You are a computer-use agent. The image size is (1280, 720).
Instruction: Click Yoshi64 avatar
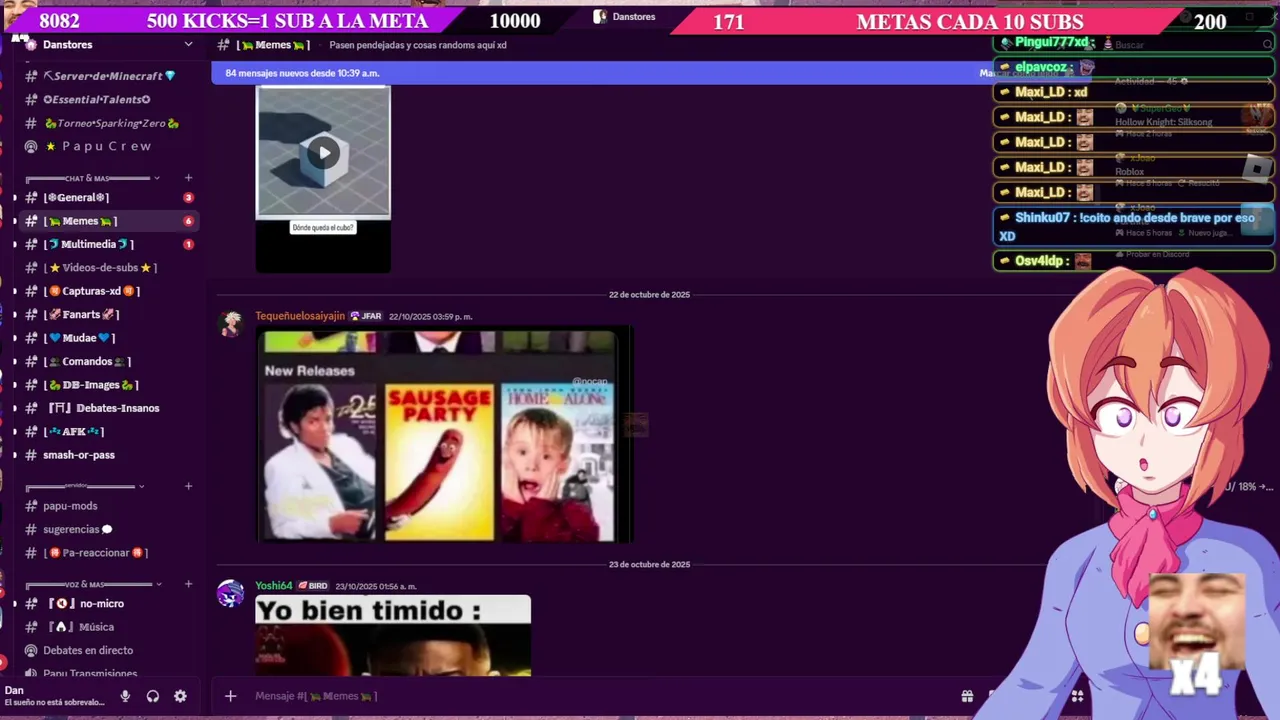(x=231, y=593)
